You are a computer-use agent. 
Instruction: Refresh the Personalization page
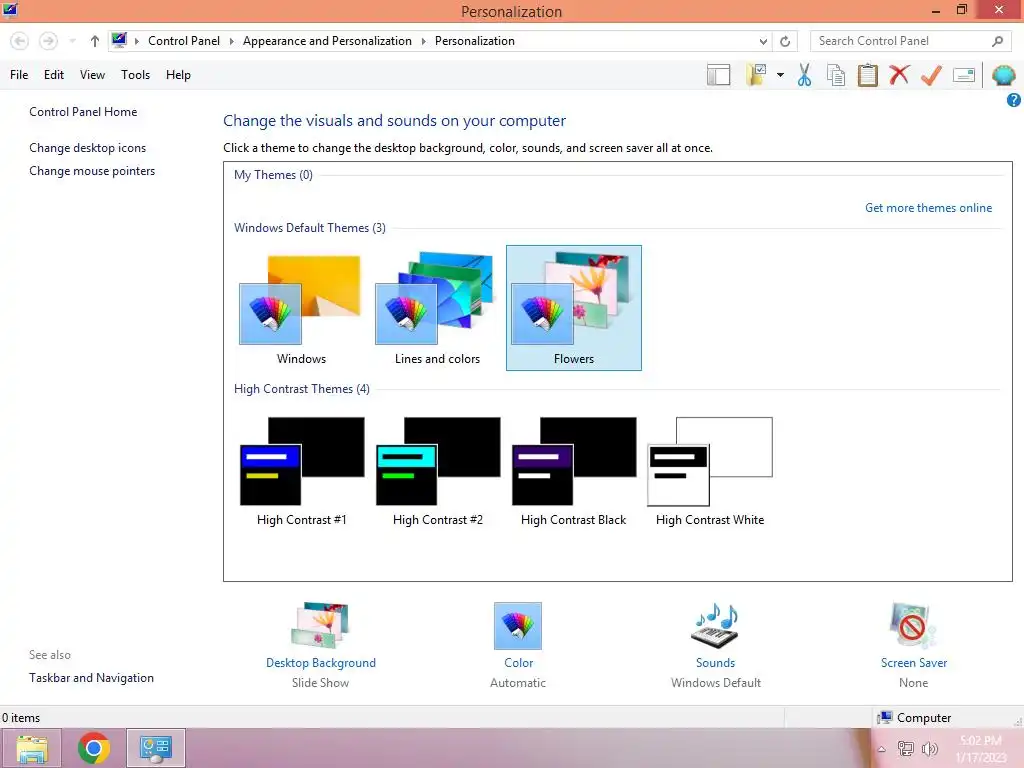click(785, 41)
